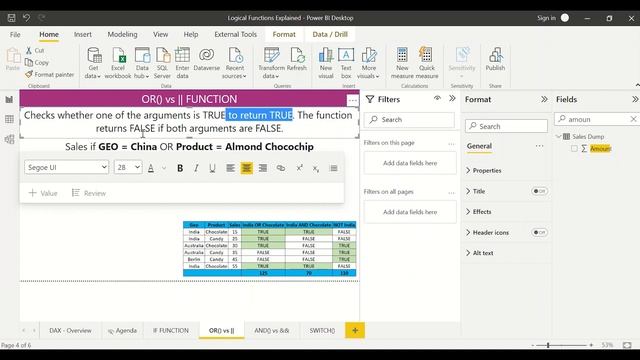This screenshot has width=640, height=360.
Task: Toggle the Title switch
Action: pos(540,191)
